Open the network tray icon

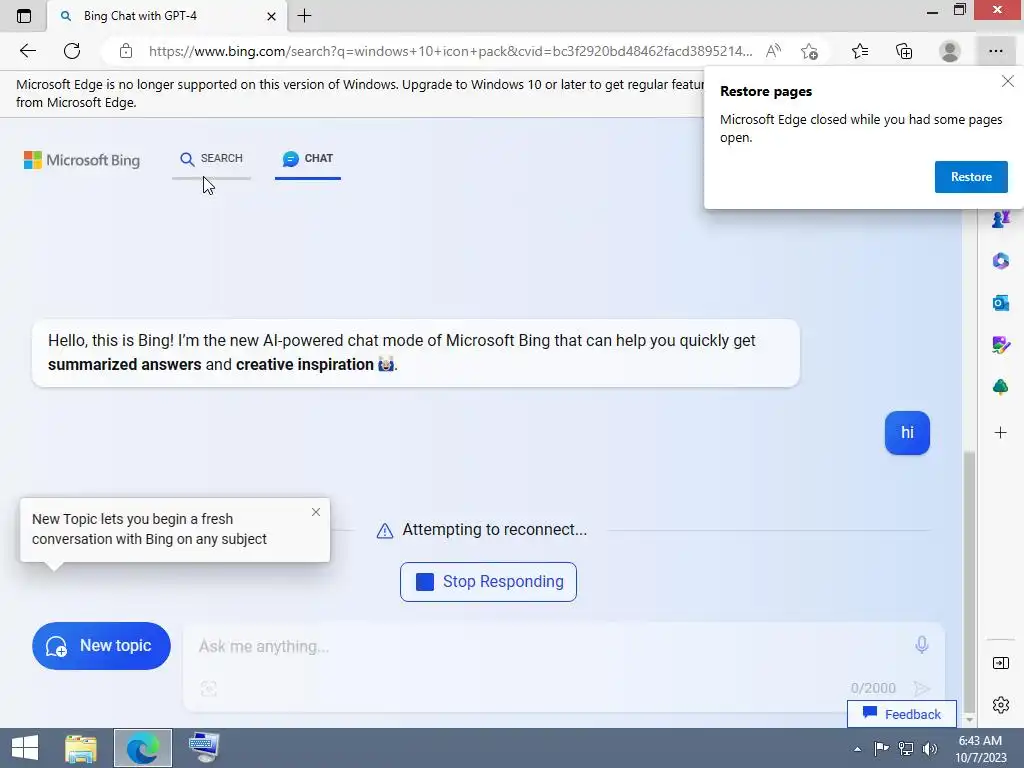(x=906, y=748)
